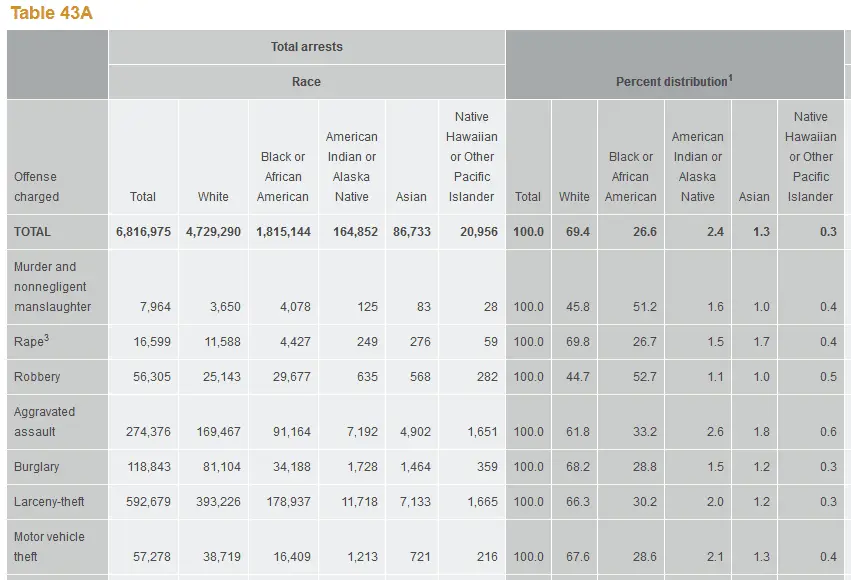The width and height of the screenshot is (851, 580).
Task: Select the Larceny-theft row label
Action: point(49,502)
